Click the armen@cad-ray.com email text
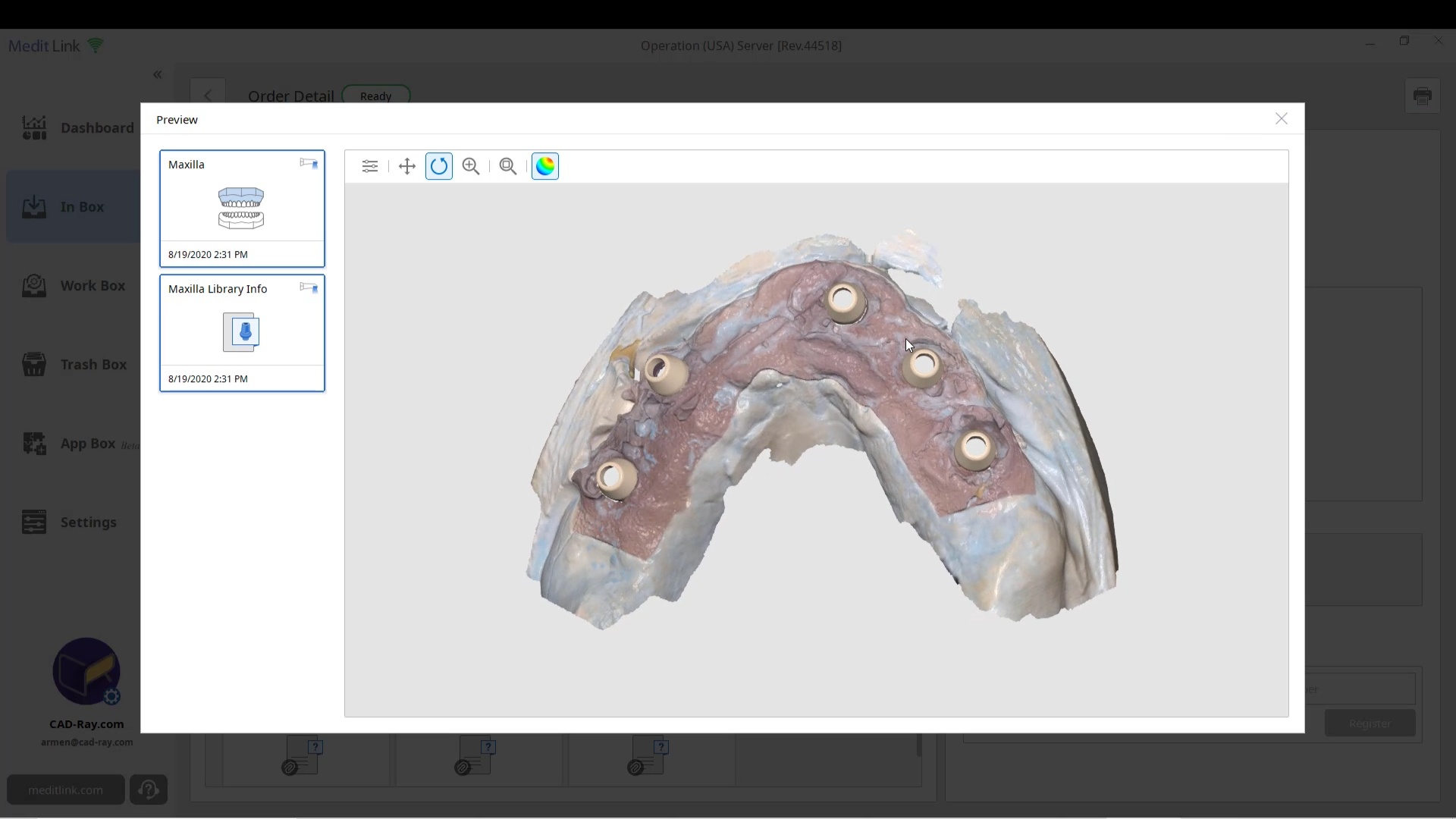This screenshot has height=819, width=1456. pyautogui.click(x=86, y=742)
